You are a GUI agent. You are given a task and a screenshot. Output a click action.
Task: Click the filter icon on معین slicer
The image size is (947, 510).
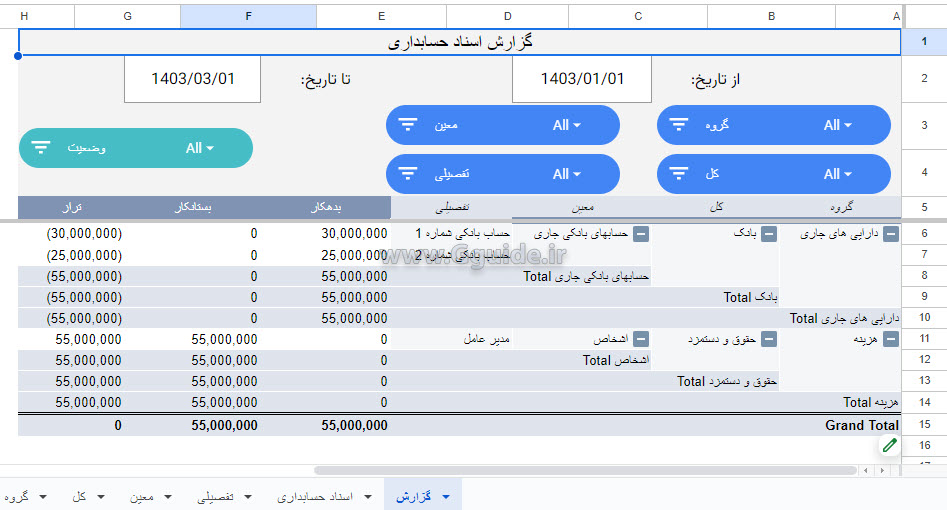(408, 125)
